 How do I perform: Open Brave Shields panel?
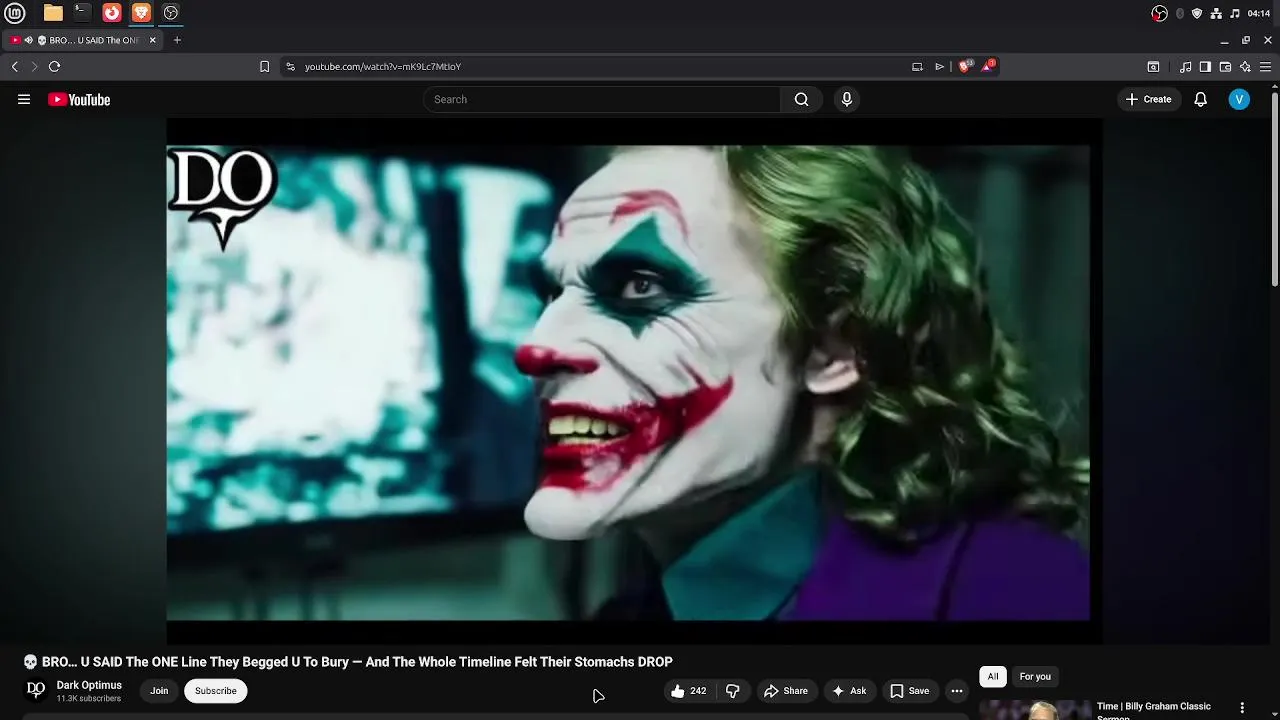tap(965, 66)
